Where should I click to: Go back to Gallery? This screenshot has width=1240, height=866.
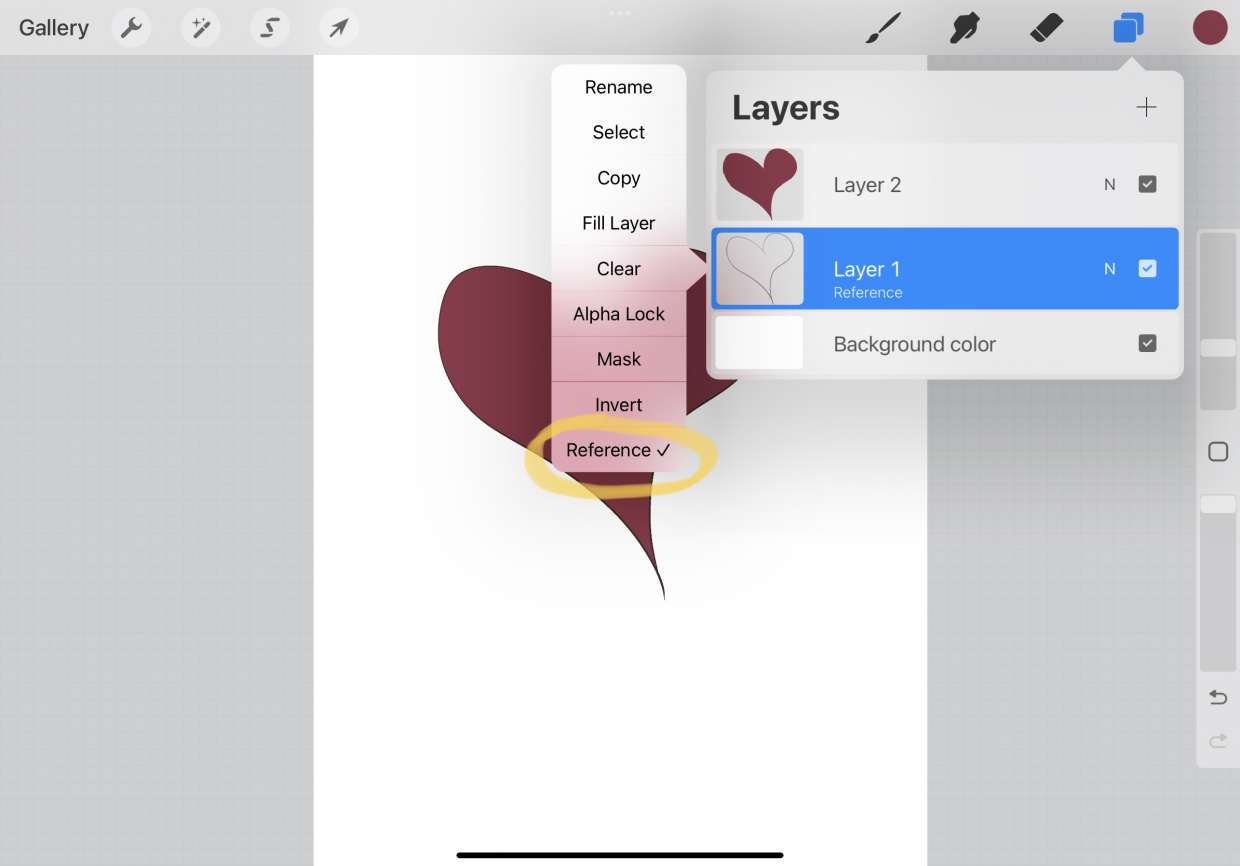tap(54, 28)
